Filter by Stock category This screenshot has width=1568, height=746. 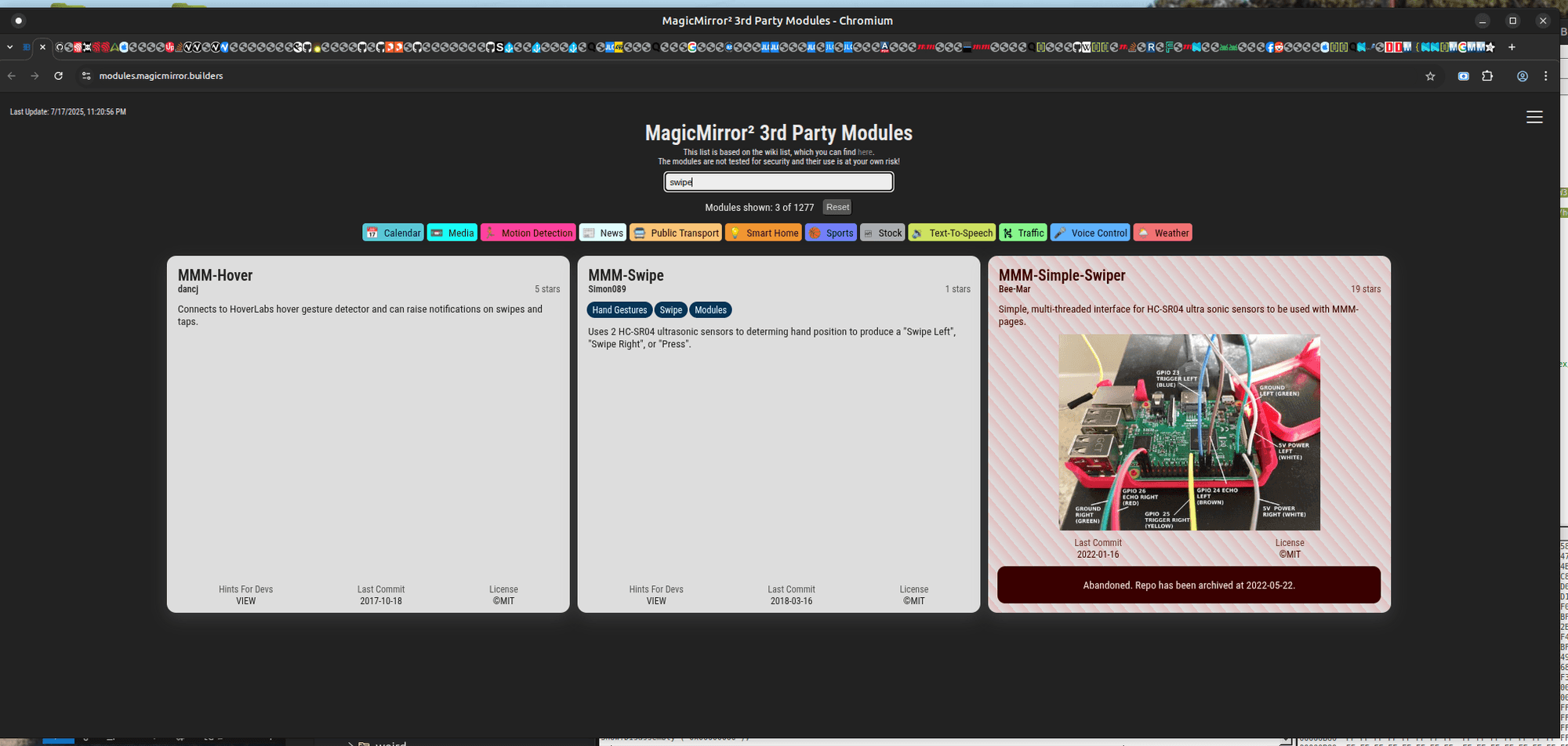(882, 233)
